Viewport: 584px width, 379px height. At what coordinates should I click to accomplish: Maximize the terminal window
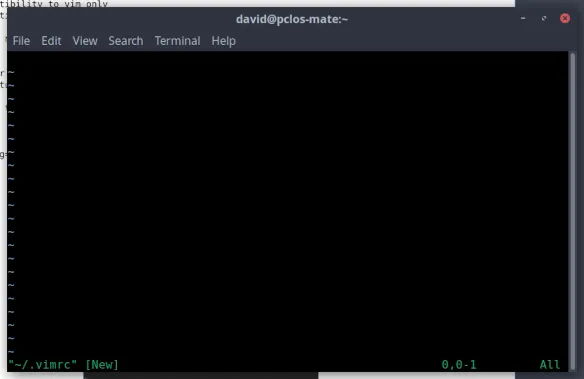coord(544,18)
